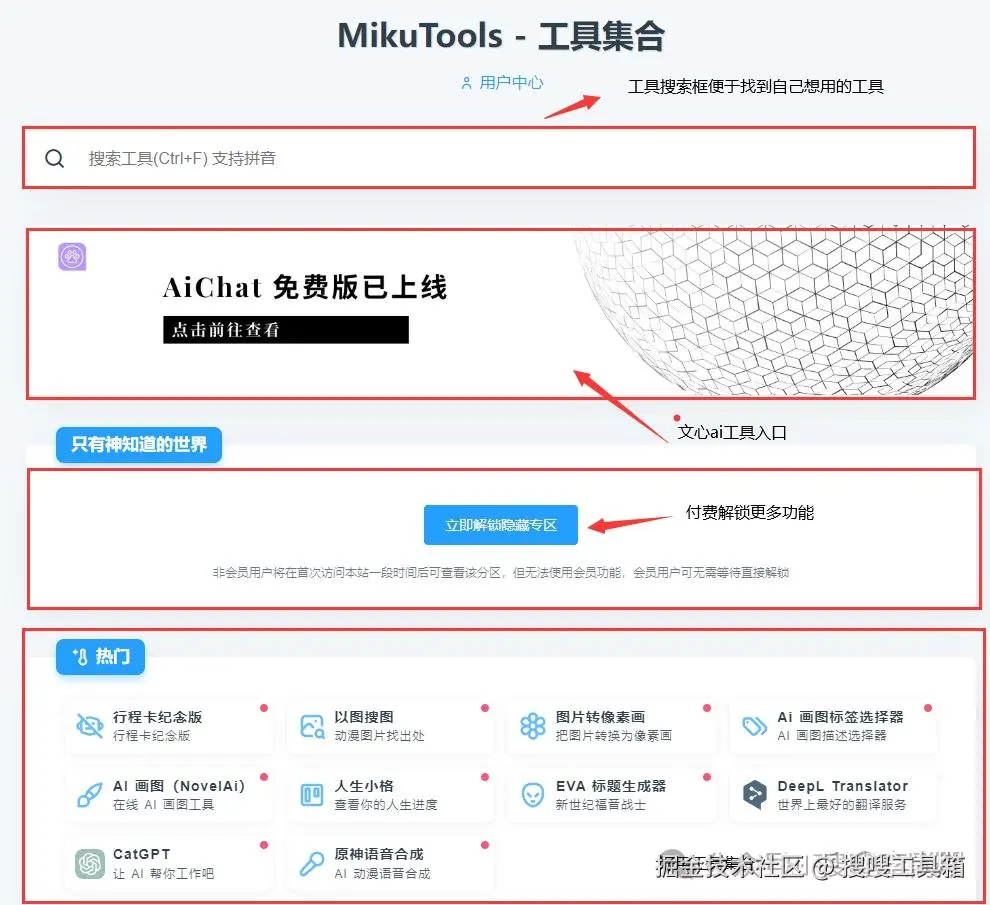Image resolution: width=990 pixels, height=905 pixels.
Task: Open the 原神语音合成 tool title
Action: [x=379, y=854]
